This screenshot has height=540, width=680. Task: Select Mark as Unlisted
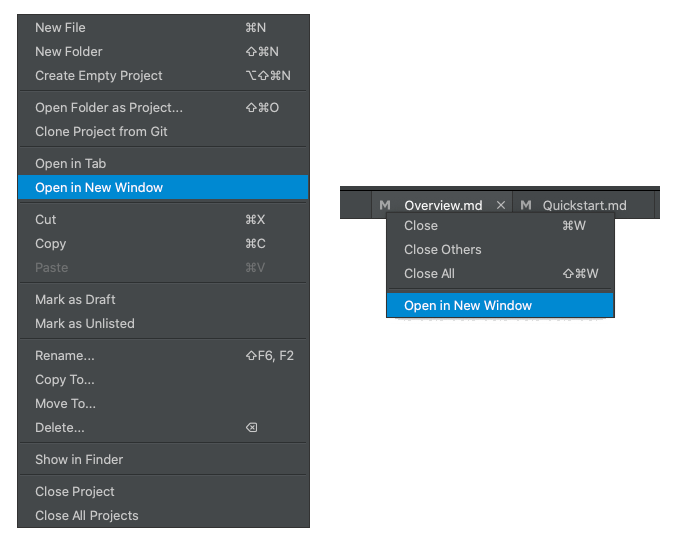(x=84, y=324)
